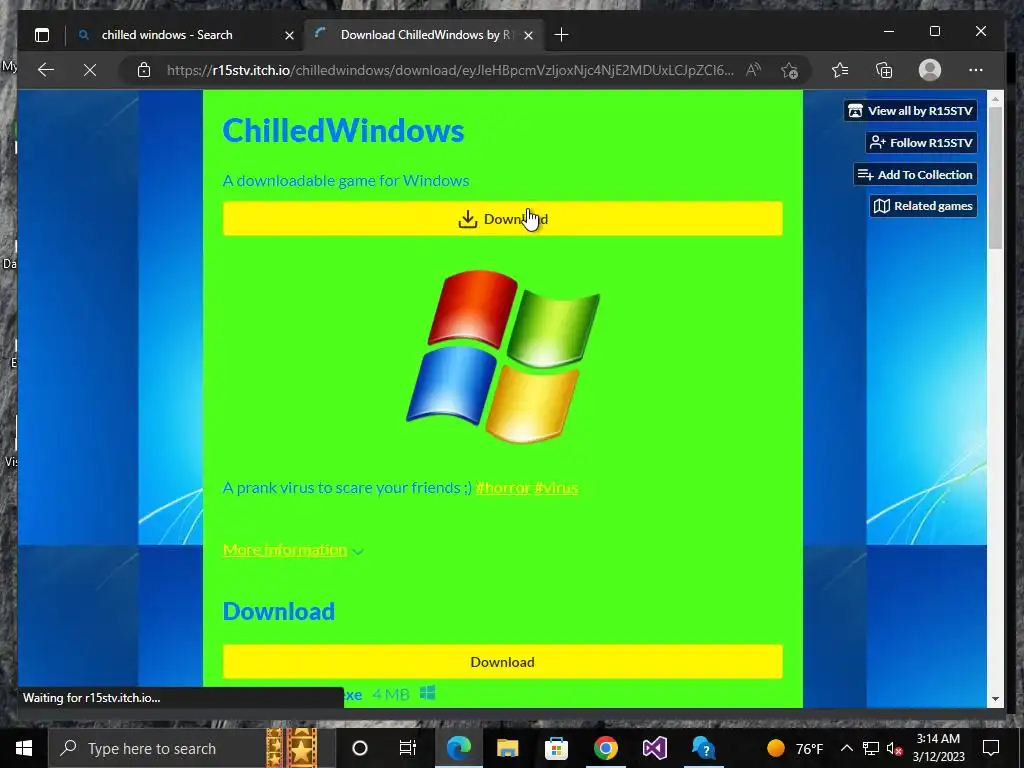Viewport: 1024px width, 768px height.
Task: Open the network status icon
Action: pos(870,748)
